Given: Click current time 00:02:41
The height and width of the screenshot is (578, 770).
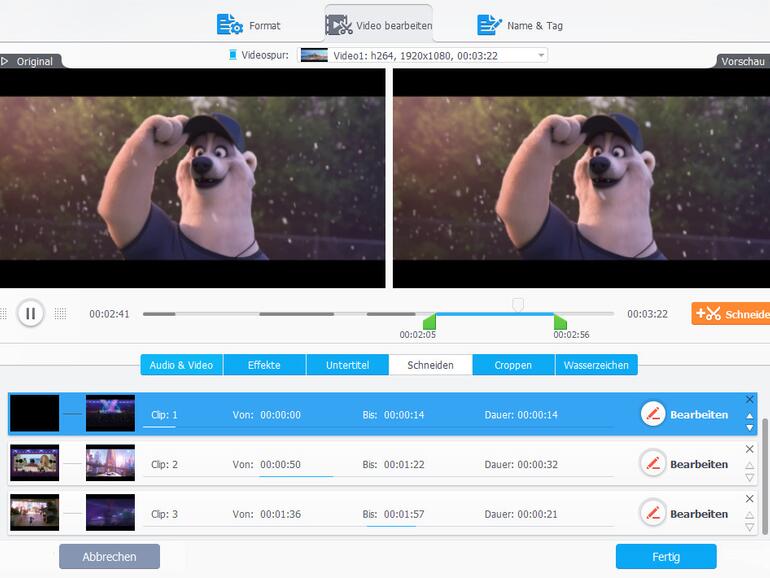Looking at the screenshot, I should click(x=109, y=314).
